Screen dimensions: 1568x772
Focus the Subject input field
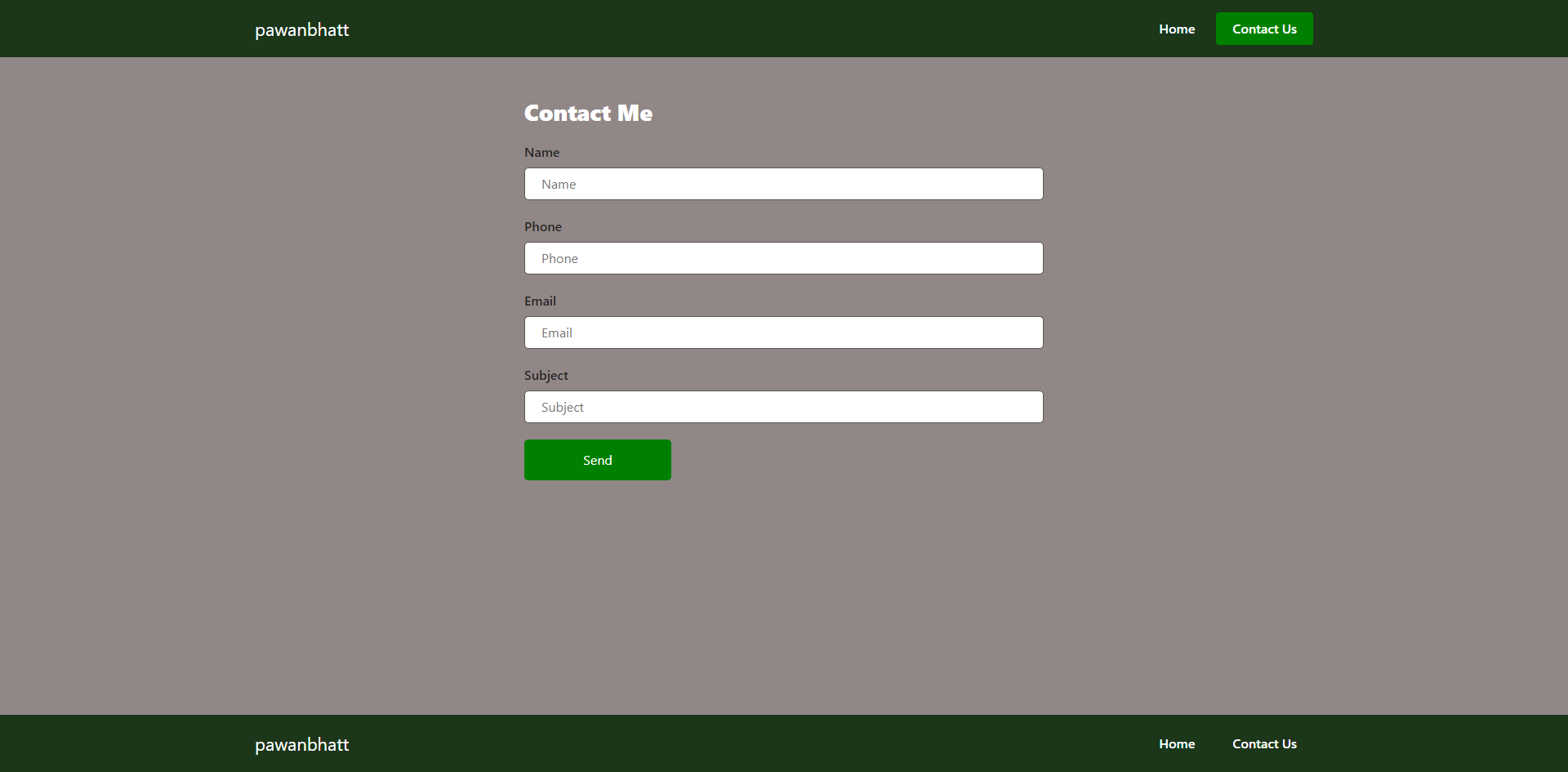tap(784, 407)
